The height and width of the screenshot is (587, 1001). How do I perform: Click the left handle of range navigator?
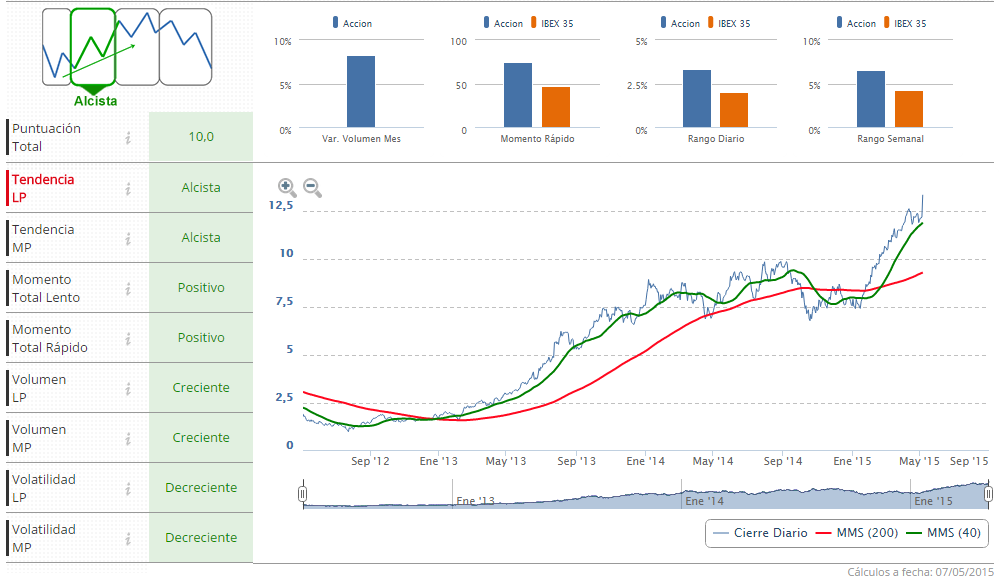click(302, 494)
